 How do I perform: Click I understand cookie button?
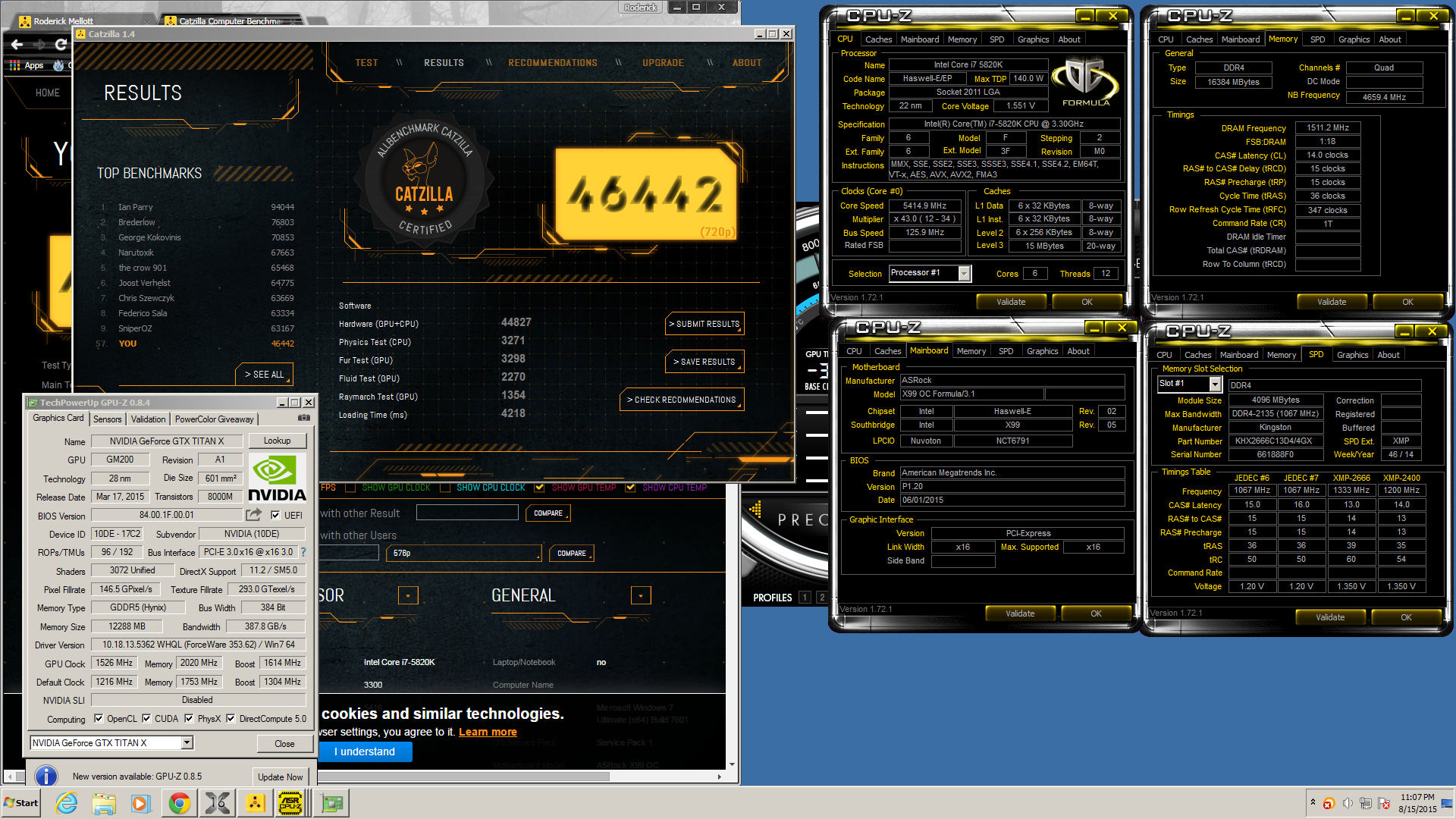click(x=366, y=752)
